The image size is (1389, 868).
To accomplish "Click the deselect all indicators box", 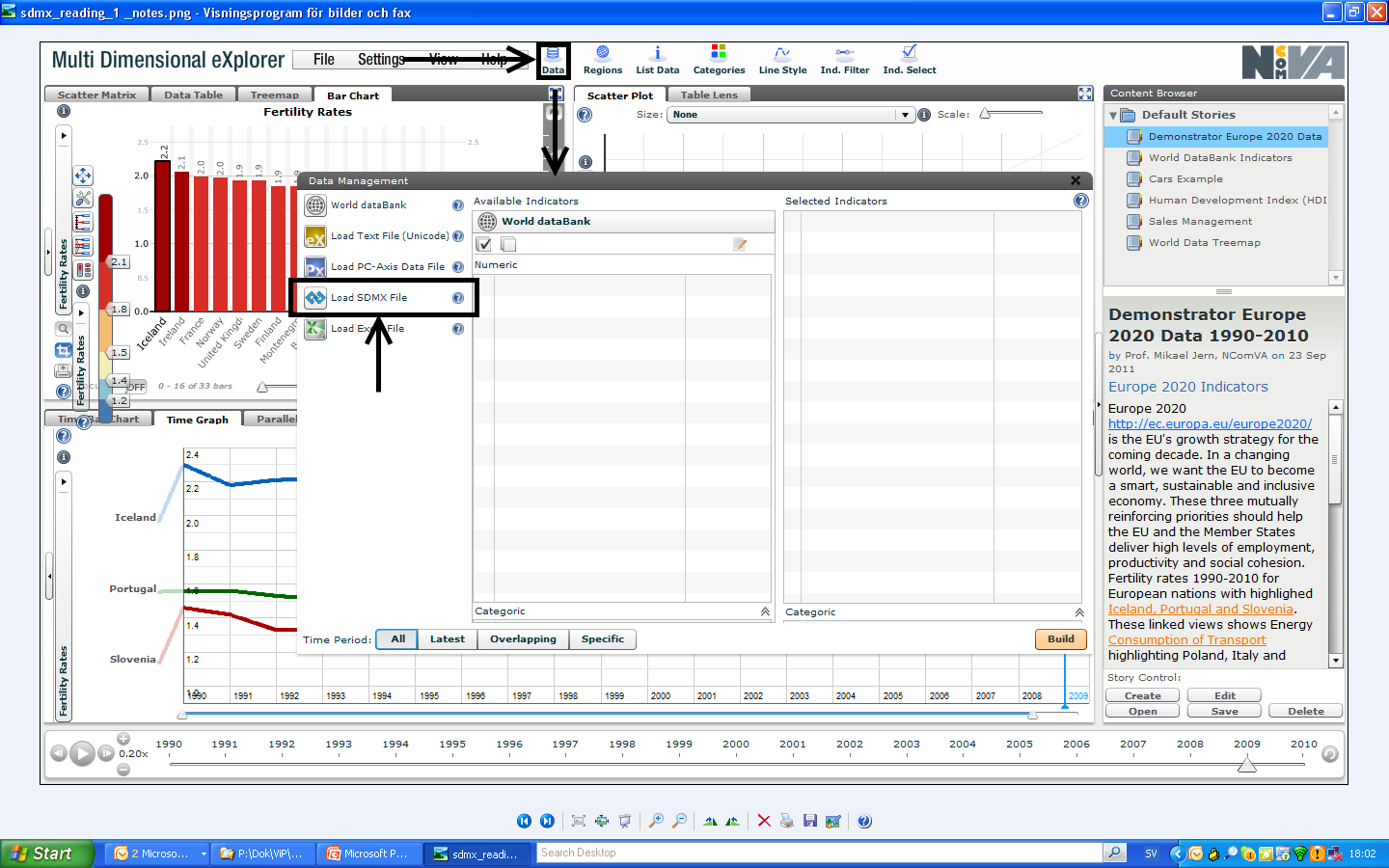I will [x=508, y=244].
